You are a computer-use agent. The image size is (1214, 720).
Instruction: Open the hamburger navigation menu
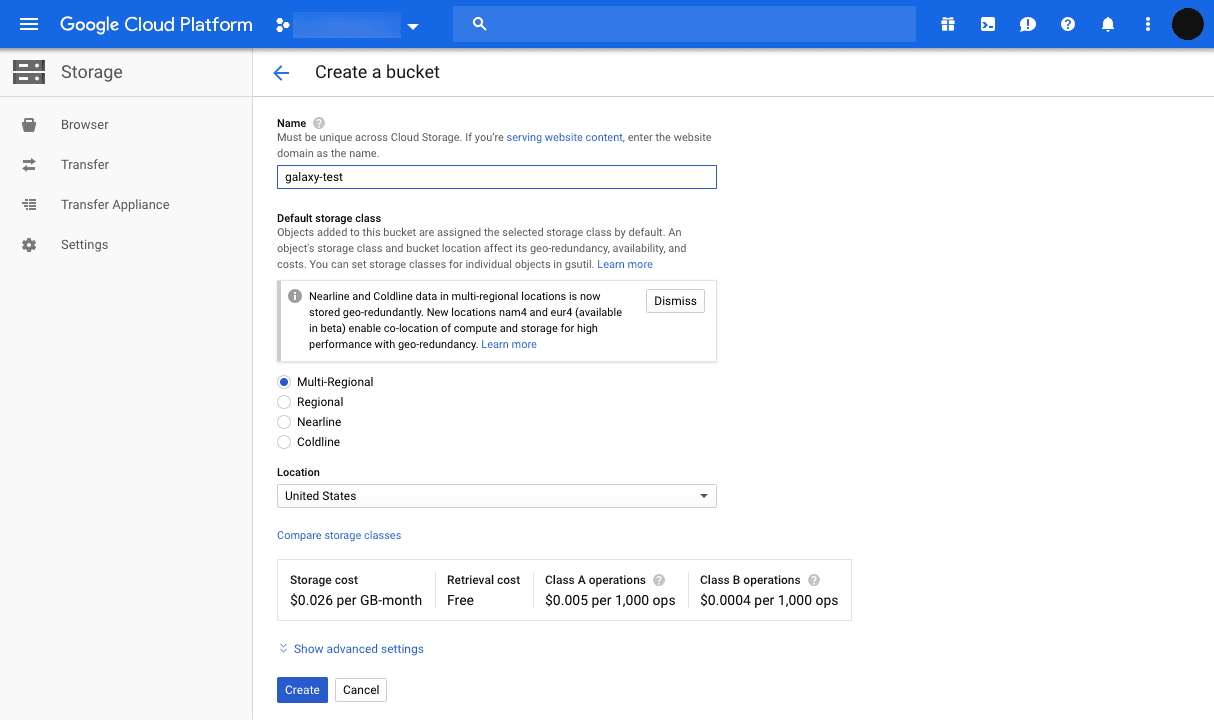click(x=29, y=24)
